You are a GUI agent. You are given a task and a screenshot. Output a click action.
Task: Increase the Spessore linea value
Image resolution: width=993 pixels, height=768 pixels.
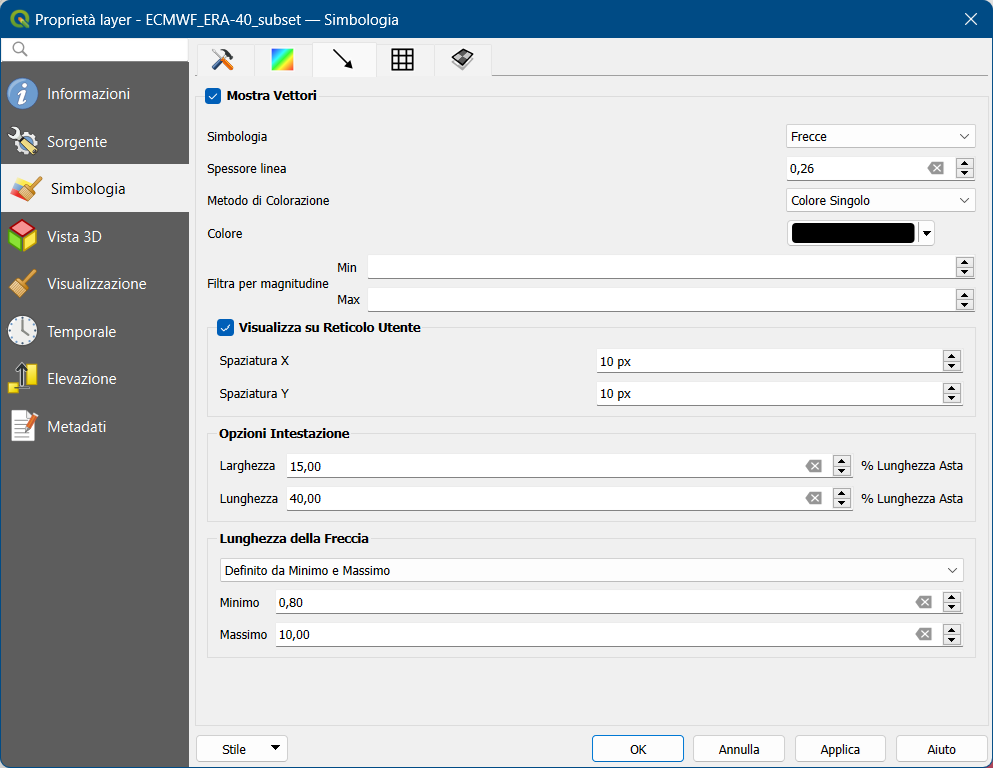965,163
